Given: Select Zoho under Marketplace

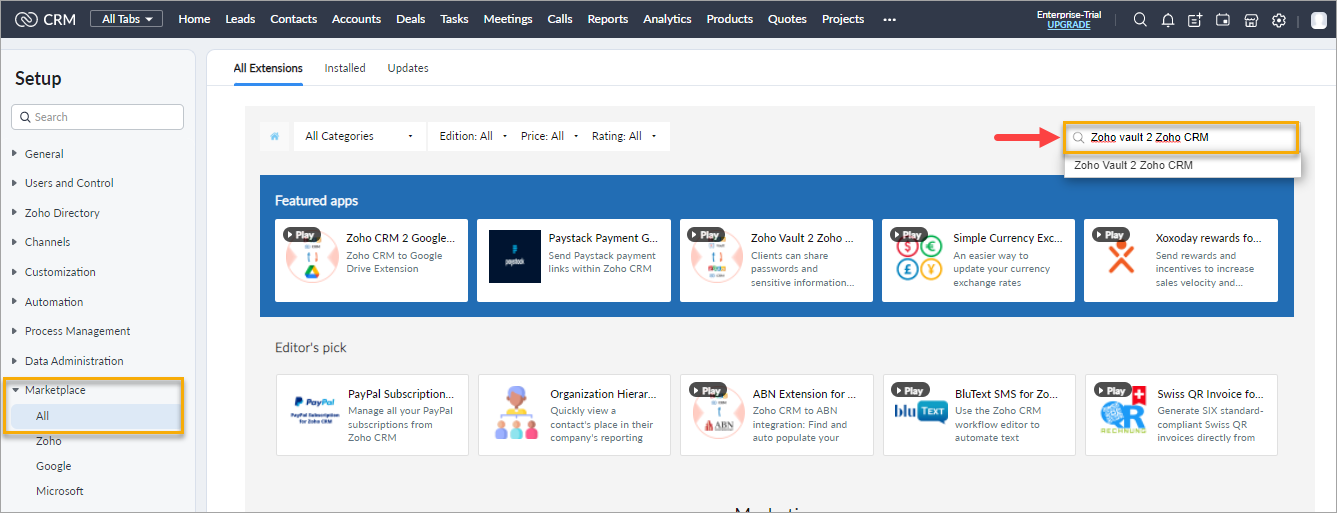Looking at the screenshot, I should pos(48,441).
